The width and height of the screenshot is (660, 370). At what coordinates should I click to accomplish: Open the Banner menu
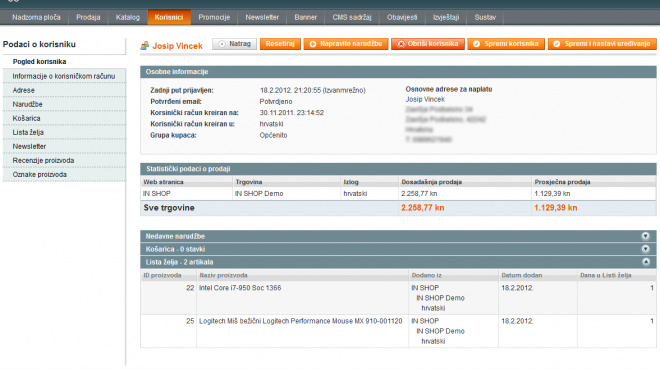[306, 17]
